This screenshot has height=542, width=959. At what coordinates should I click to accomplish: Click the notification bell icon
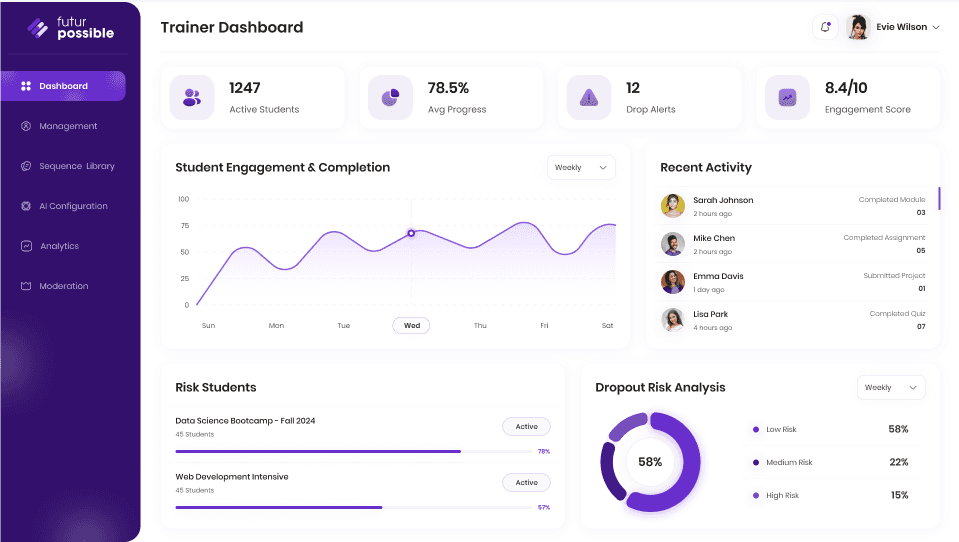825,27
